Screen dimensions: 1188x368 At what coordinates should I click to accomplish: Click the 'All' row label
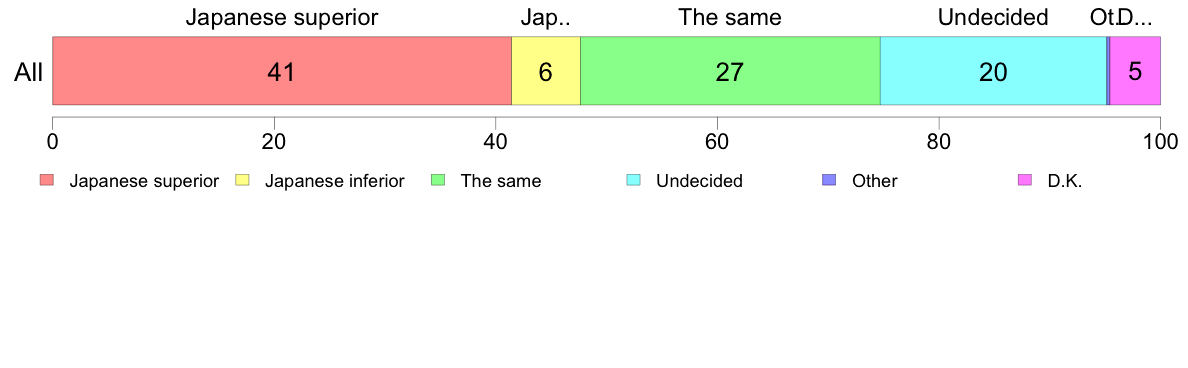point(29,72)
